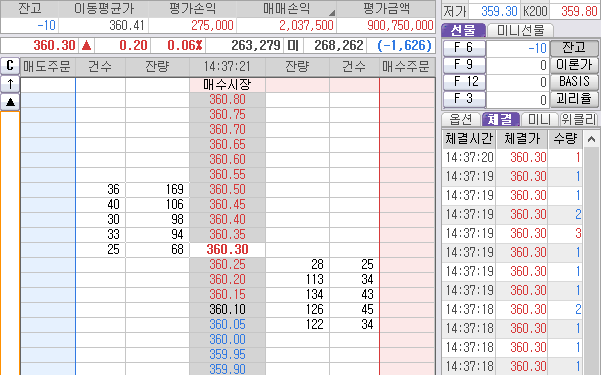Open the 위클리 tab
The image size is (601, 375).
(x=579, y=119)
